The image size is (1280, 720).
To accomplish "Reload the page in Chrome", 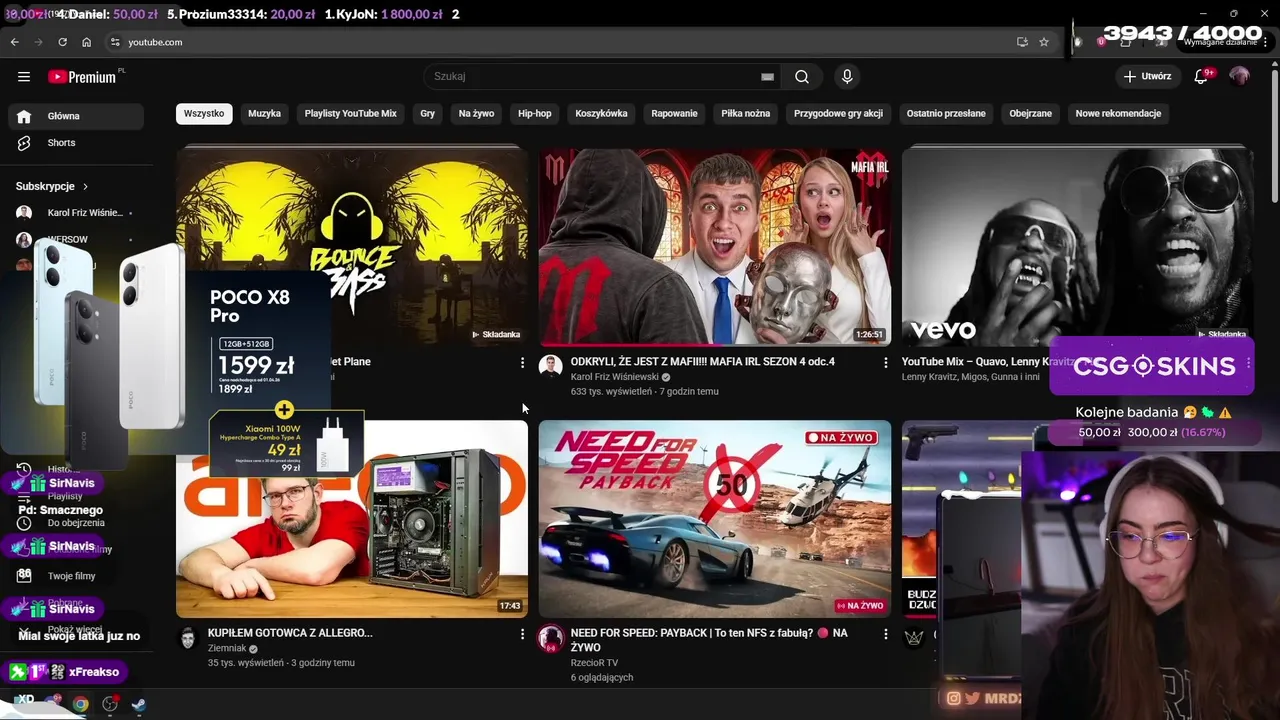I will (62, 42).
